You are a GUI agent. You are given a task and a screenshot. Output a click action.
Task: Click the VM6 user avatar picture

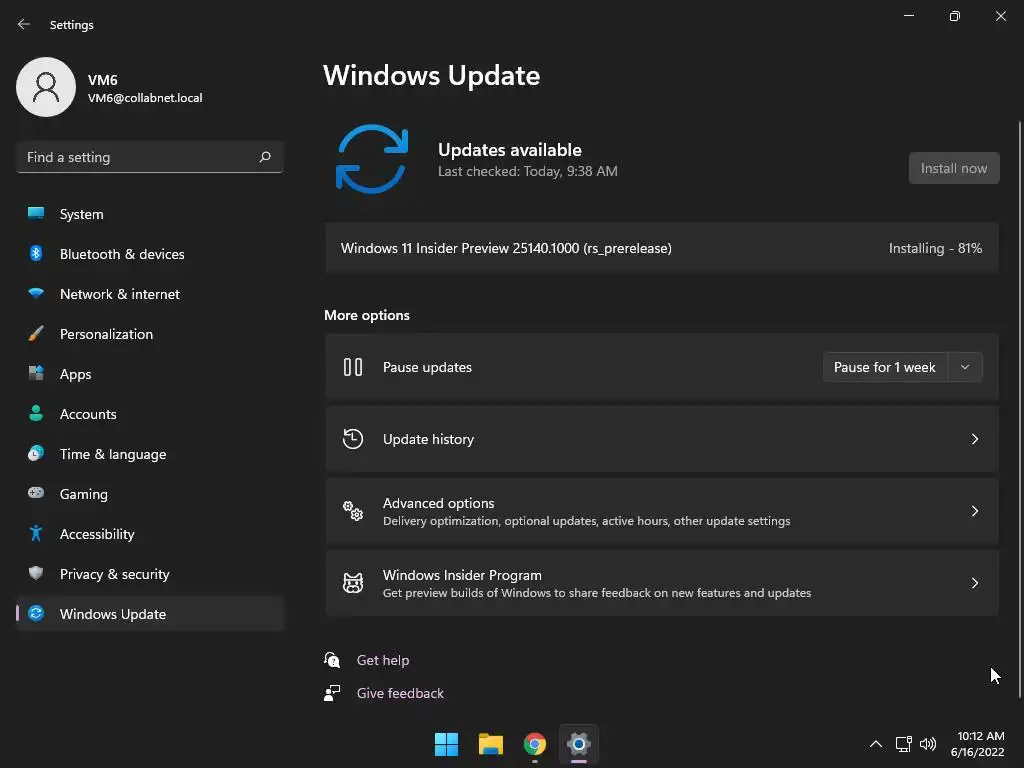(46, 87)
